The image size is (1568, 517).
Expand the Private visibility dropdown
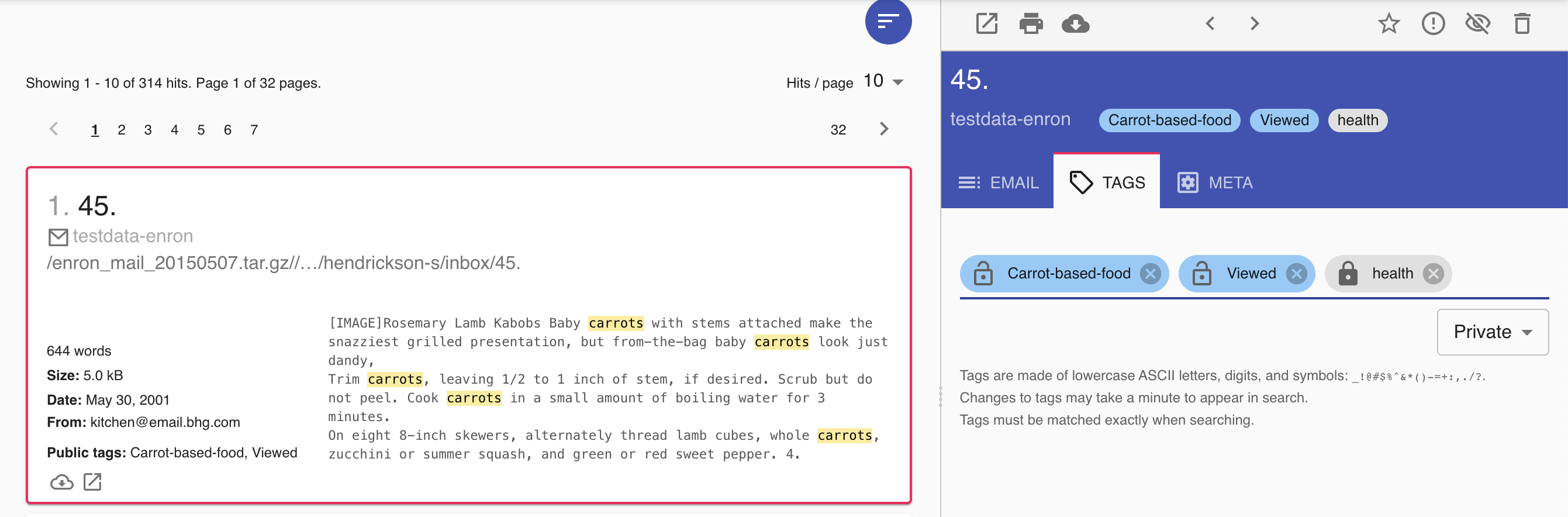[x=1492, y=332]
